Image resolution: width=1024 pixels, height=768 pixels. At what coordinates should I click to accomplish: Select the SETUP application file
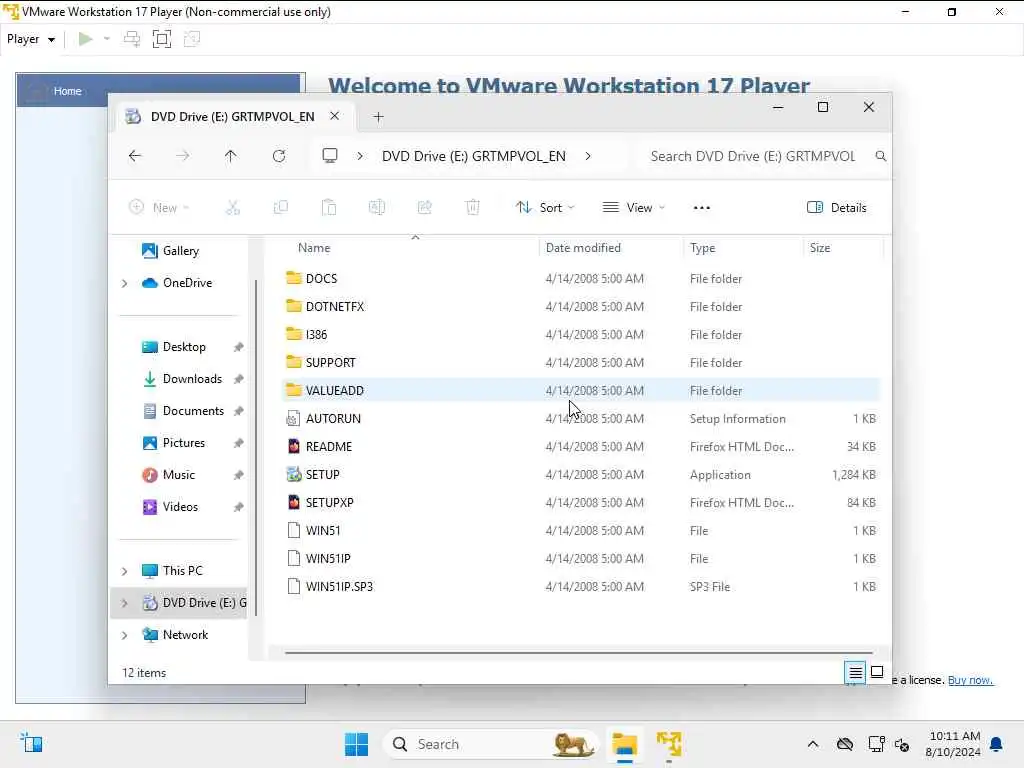pyautogui.click(x=581, y=475)
